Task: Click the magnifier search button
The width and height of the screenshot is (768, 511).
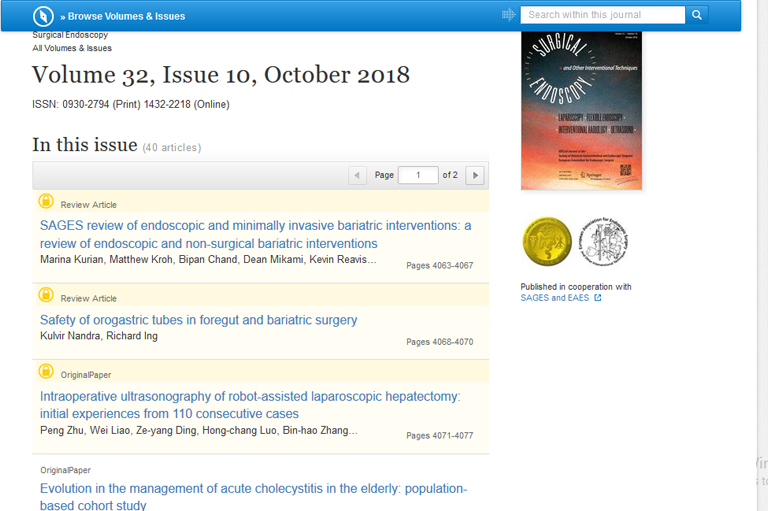Action: click(697, 15)
